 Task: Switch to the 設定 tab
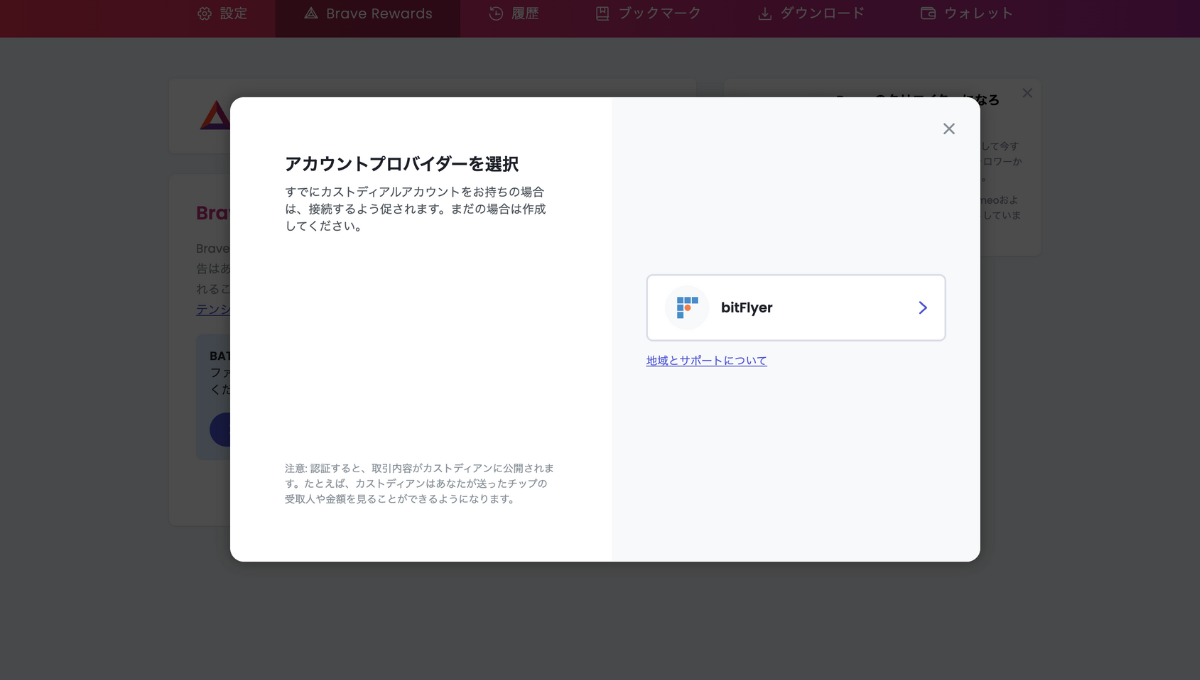click(233, 14)
